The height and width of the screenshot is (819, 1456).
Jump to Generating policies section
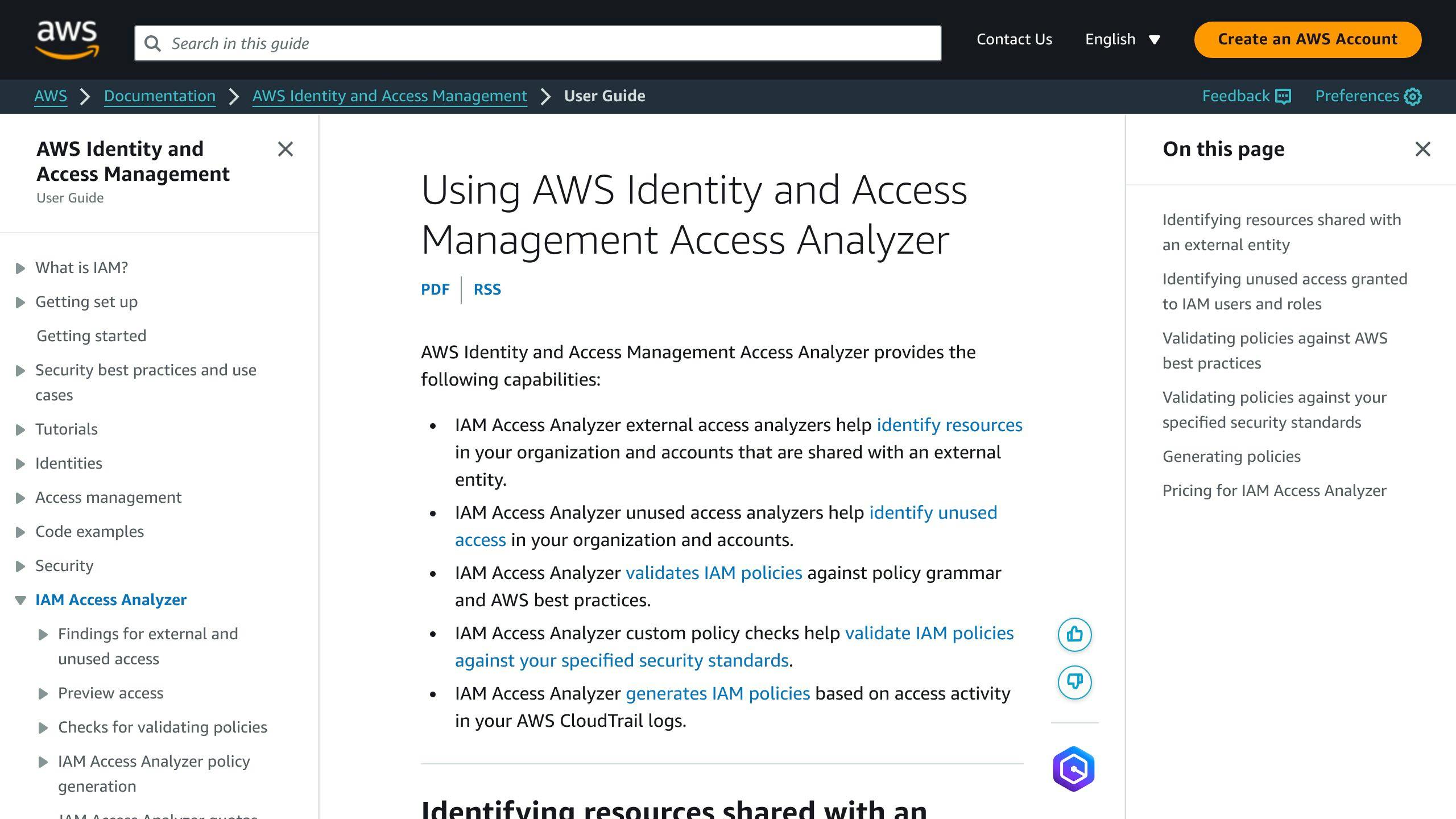pyautogui.click(x=1231, y=456)
